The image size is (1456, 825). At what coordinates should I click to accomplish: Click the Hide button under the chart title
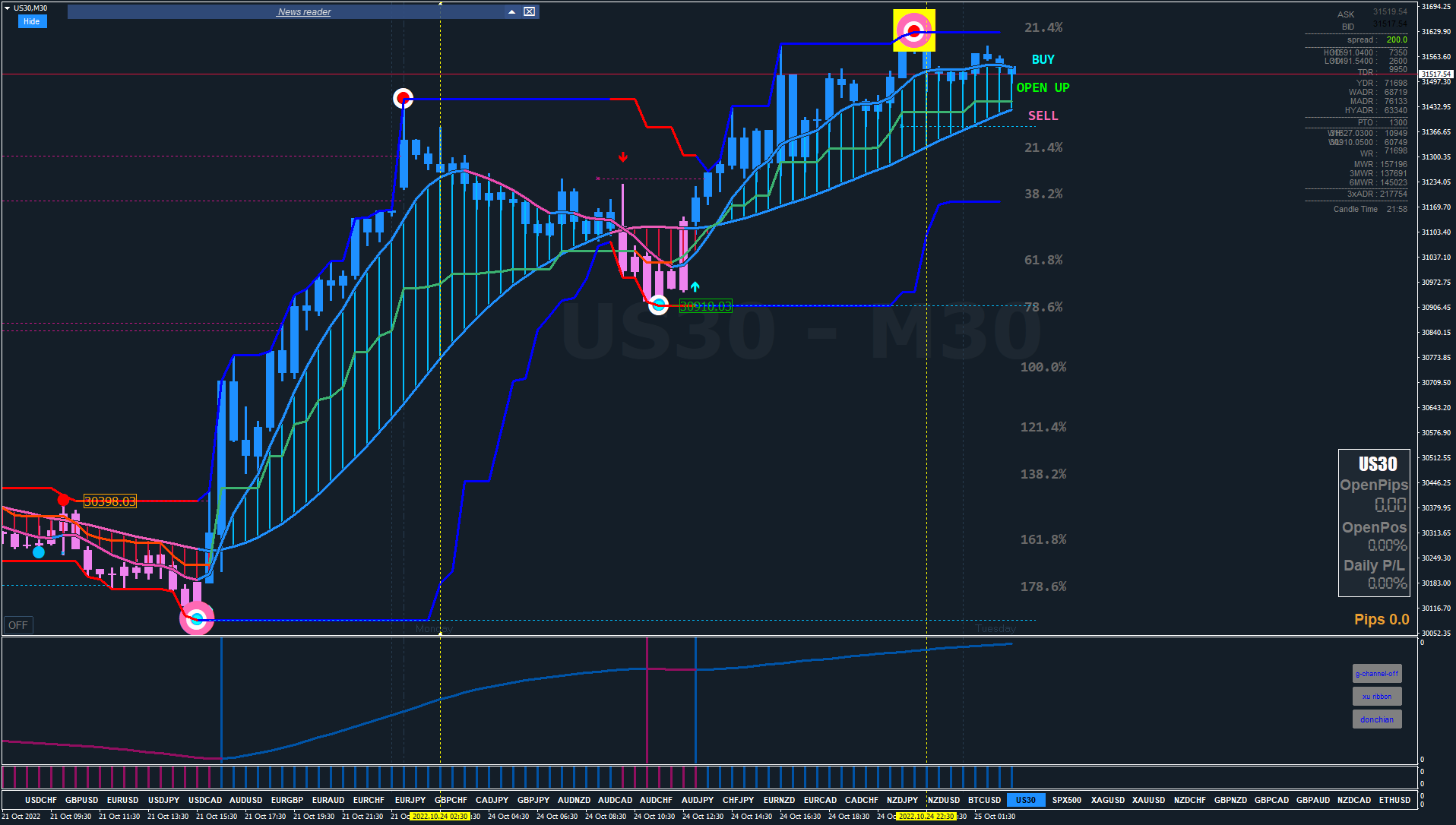(32, 21)
